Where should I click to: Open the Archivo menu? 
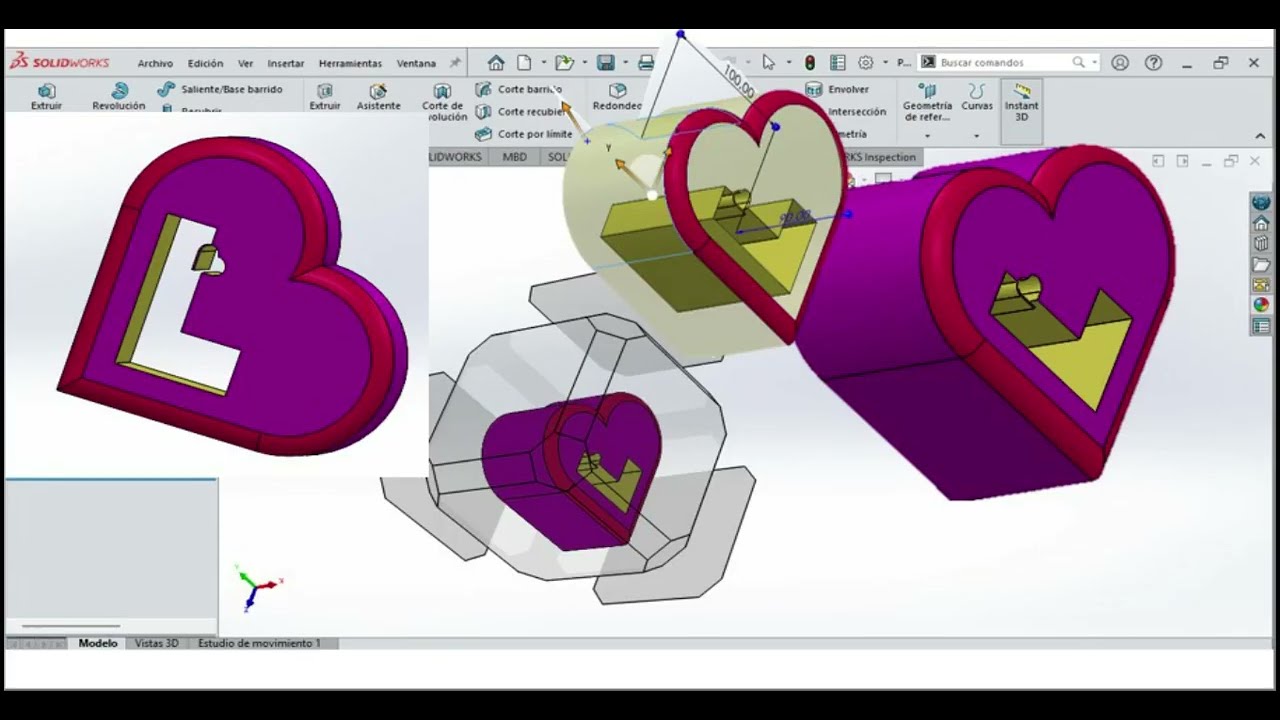pyautogui.click(x=155, y=63)
